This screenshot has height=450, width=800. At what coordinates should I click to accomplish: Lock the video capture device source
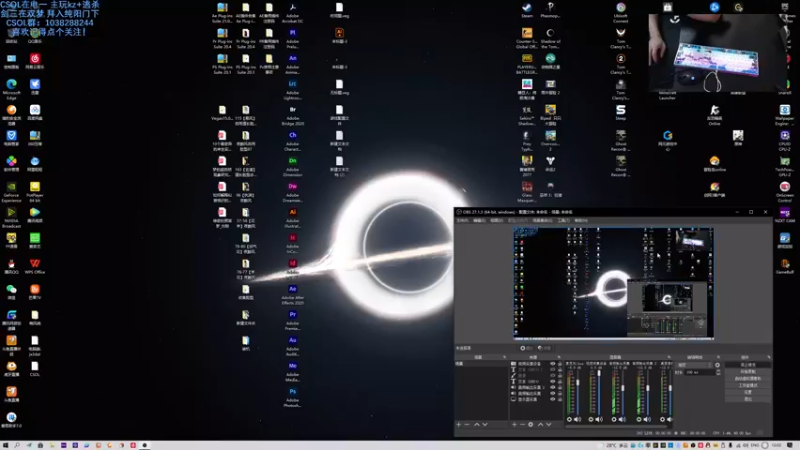point(560,363)
